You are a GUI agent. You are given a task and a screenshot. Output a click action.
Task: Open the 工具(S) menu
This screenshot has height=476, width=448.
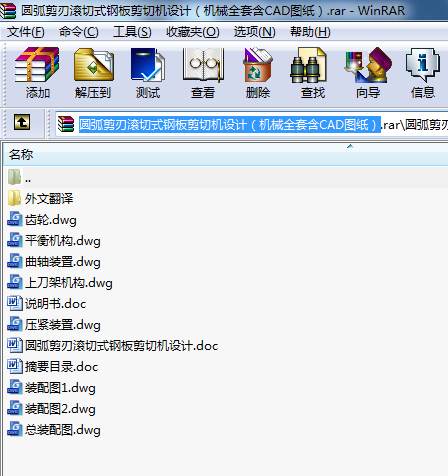pyautogui.click(x=132, y=32)
